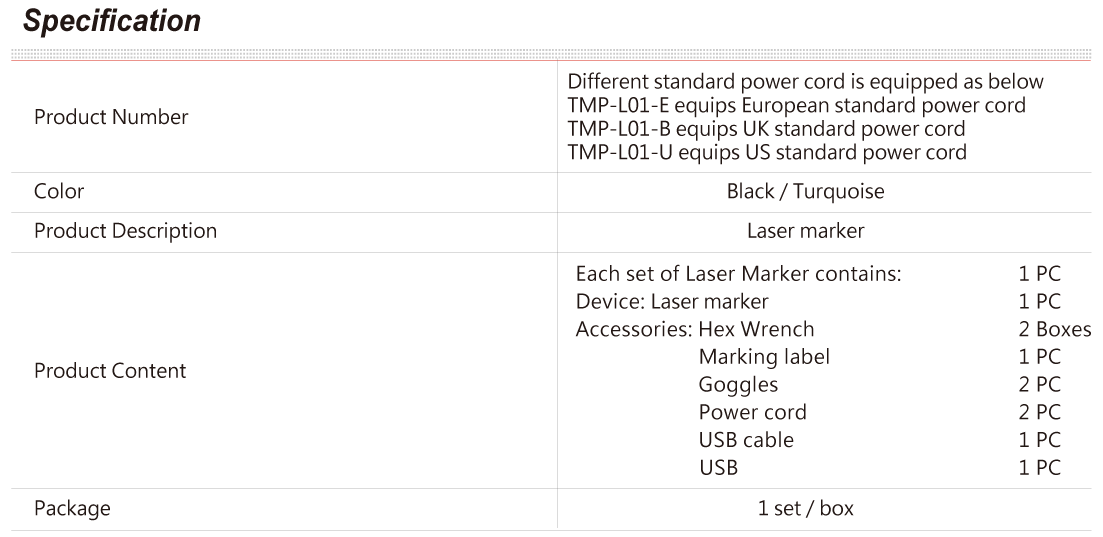Select the Color row label

[59, 191]
